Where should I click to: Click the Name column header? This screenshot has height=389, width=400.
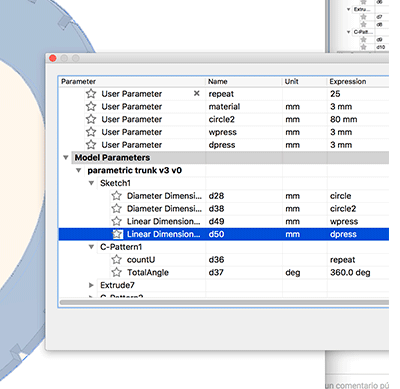[218, 82]
